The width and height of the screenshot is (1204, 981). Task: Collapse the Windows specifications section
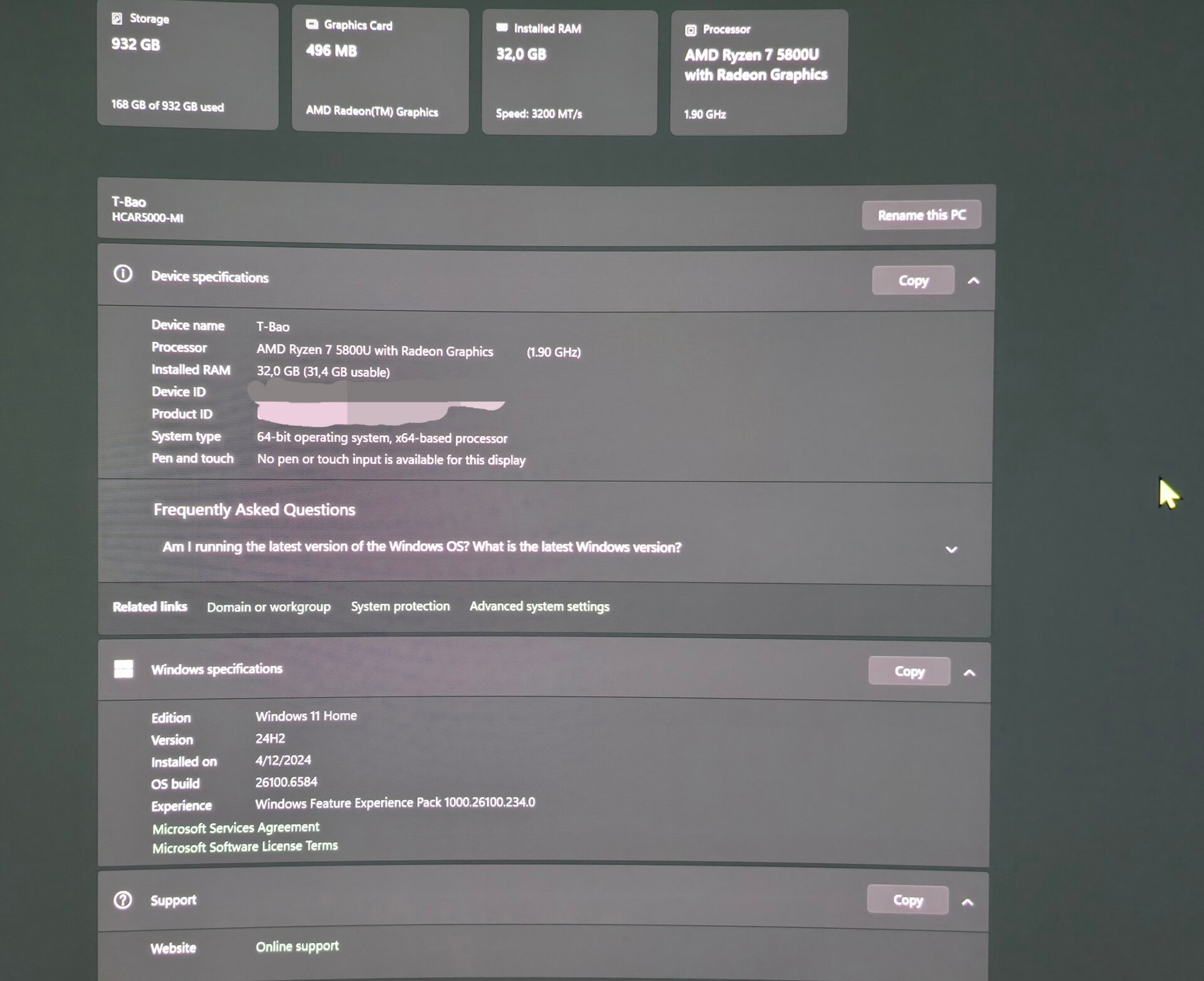[x=969, y=673]
